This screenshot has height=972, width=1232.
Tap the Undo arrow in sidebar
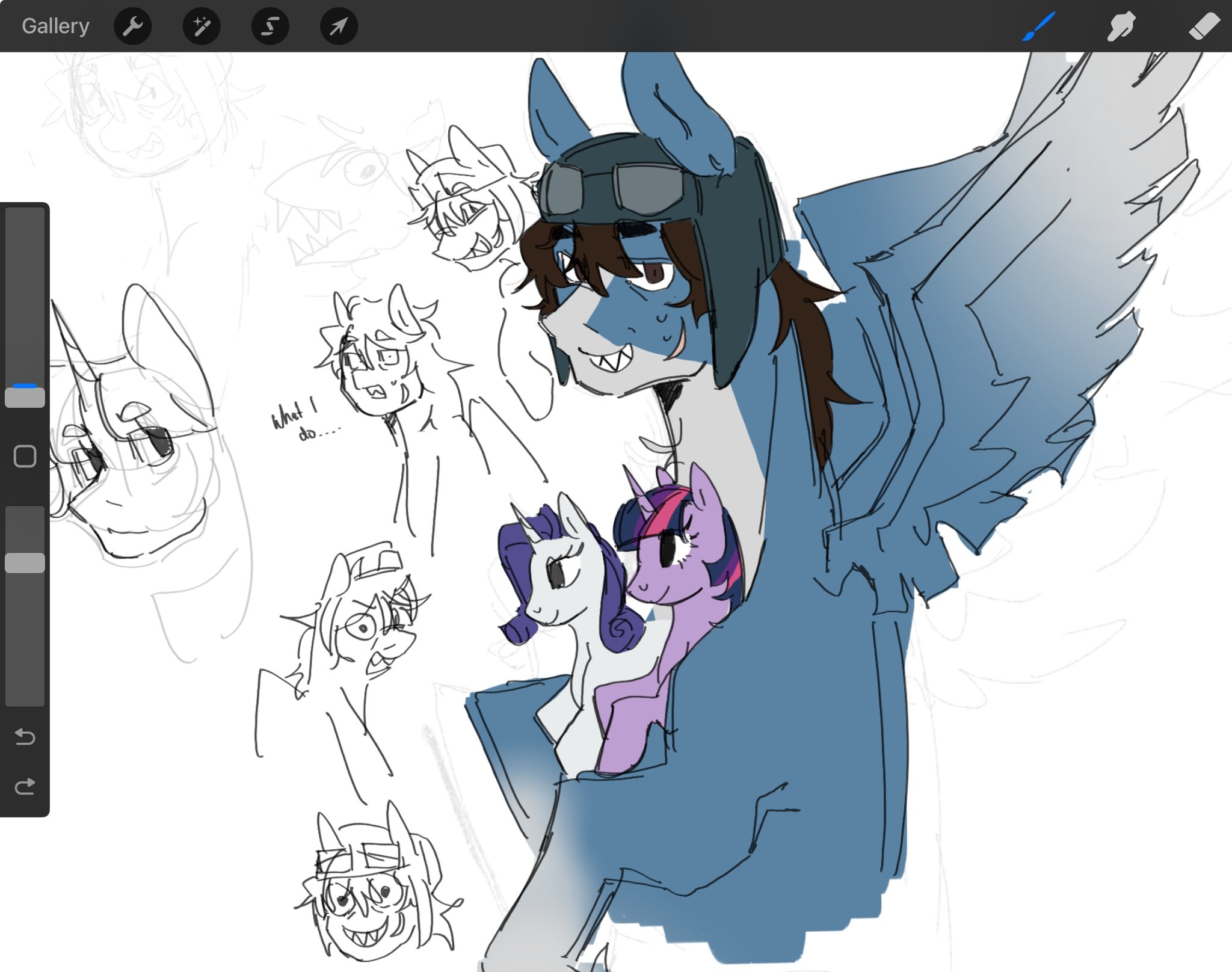tap(25, 736)
